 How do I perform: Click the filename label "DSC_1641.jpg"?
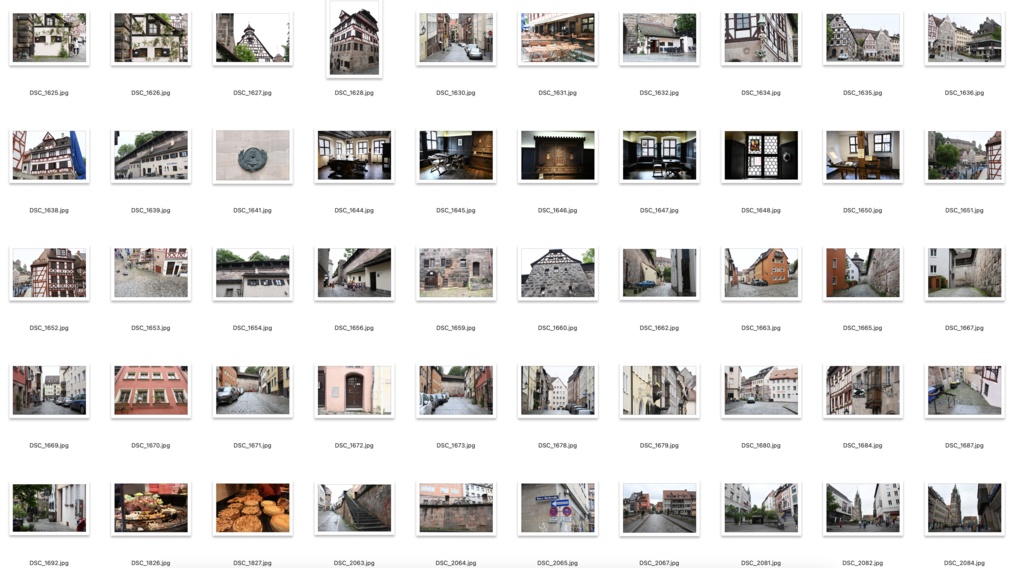[x=252, y=210]
